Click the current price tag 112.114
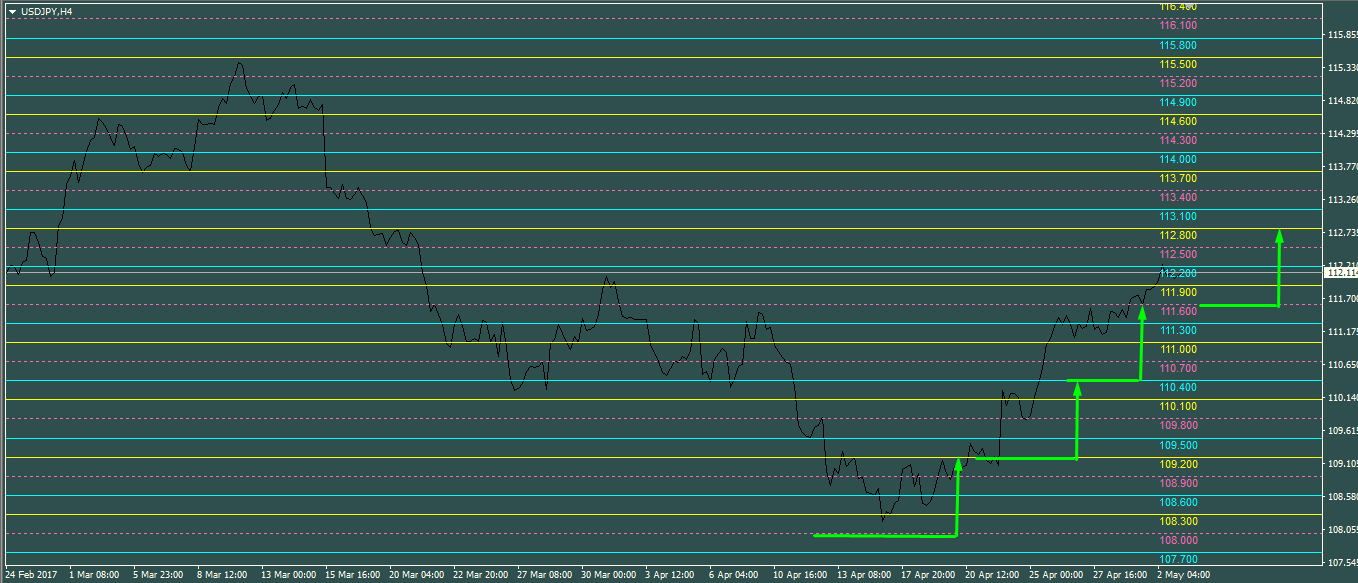 coord(1339,273)
